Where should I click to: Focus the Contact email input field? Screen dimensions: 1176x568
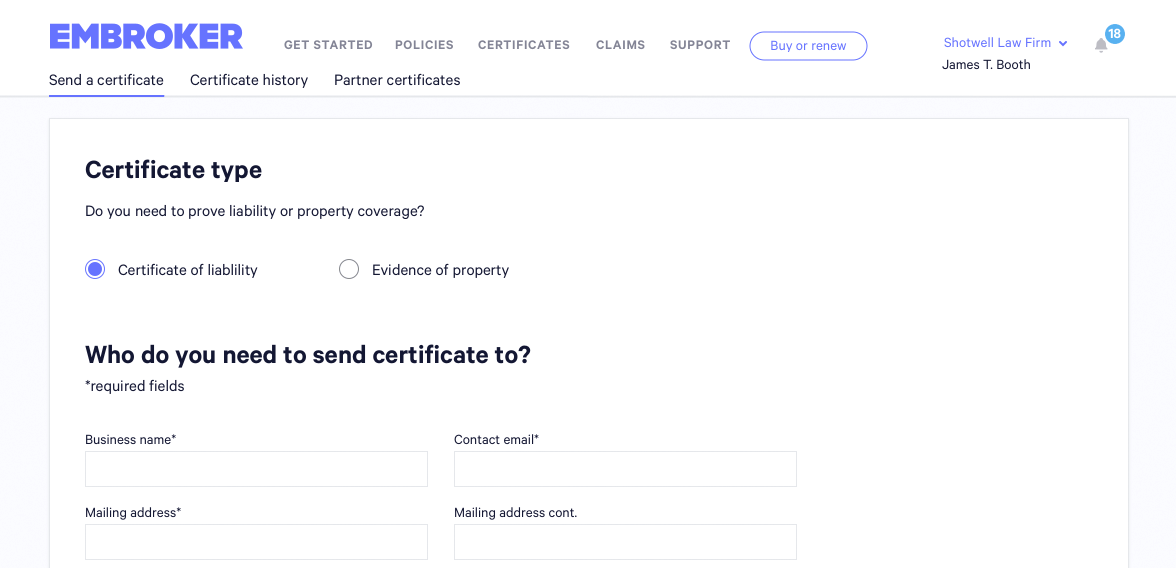pyautogui.click(x=626, y=469)
